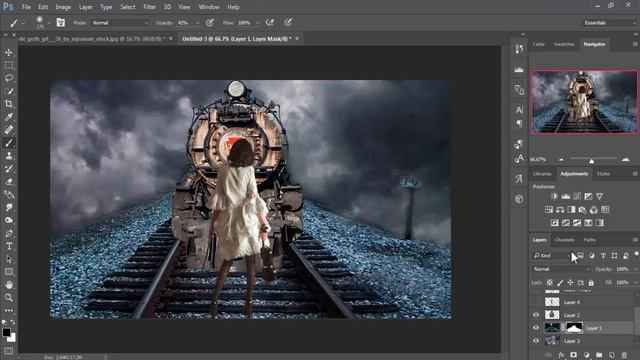Select the Crop tool
Screen dimensions: 640x360
[x=9, y=104]
